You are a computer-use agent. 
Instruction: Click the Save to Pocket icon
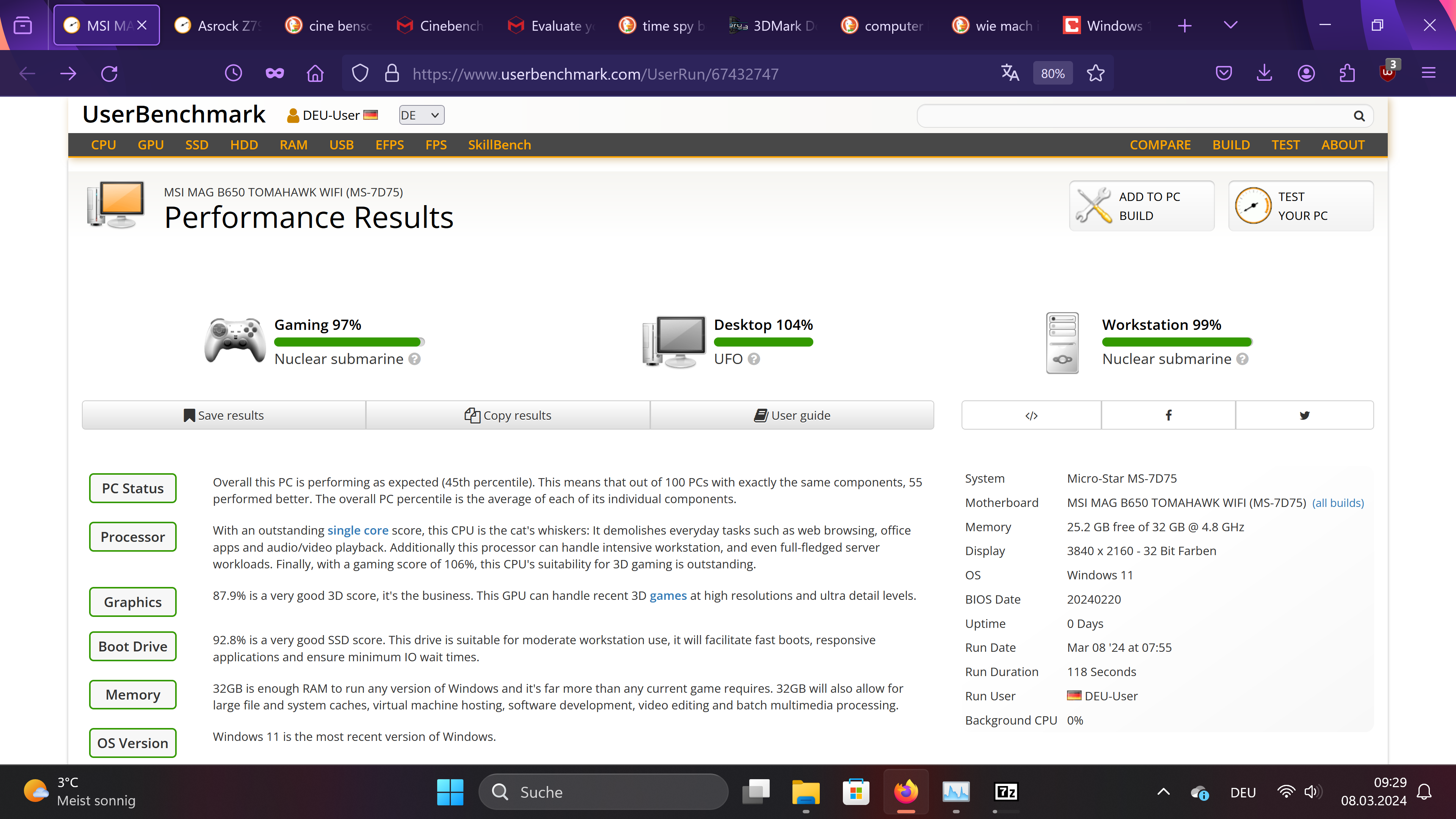(x=1224, y=74)
